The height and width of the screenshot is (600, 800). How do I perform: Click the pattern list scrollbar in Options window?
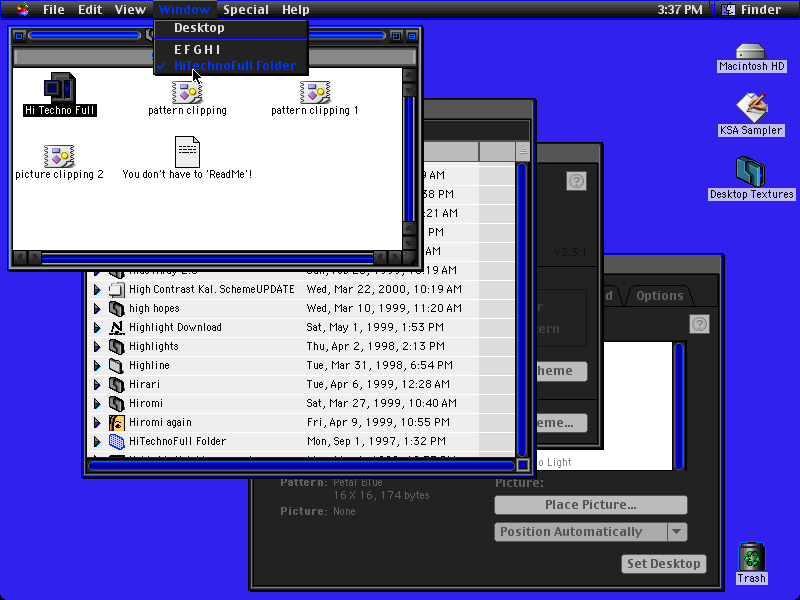click(679, 407)
